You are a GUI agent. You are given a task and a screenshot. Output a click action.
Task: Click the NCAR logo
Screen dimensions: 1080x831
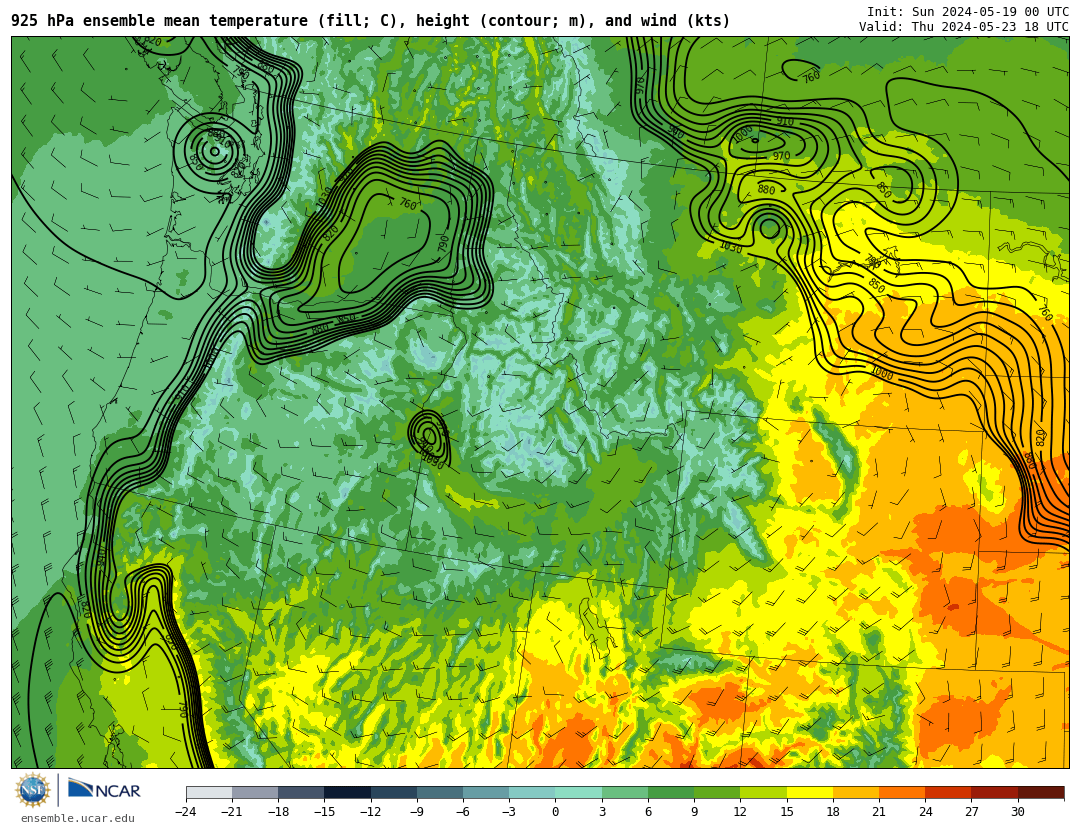pyautogui.click(x=104, y=790)
